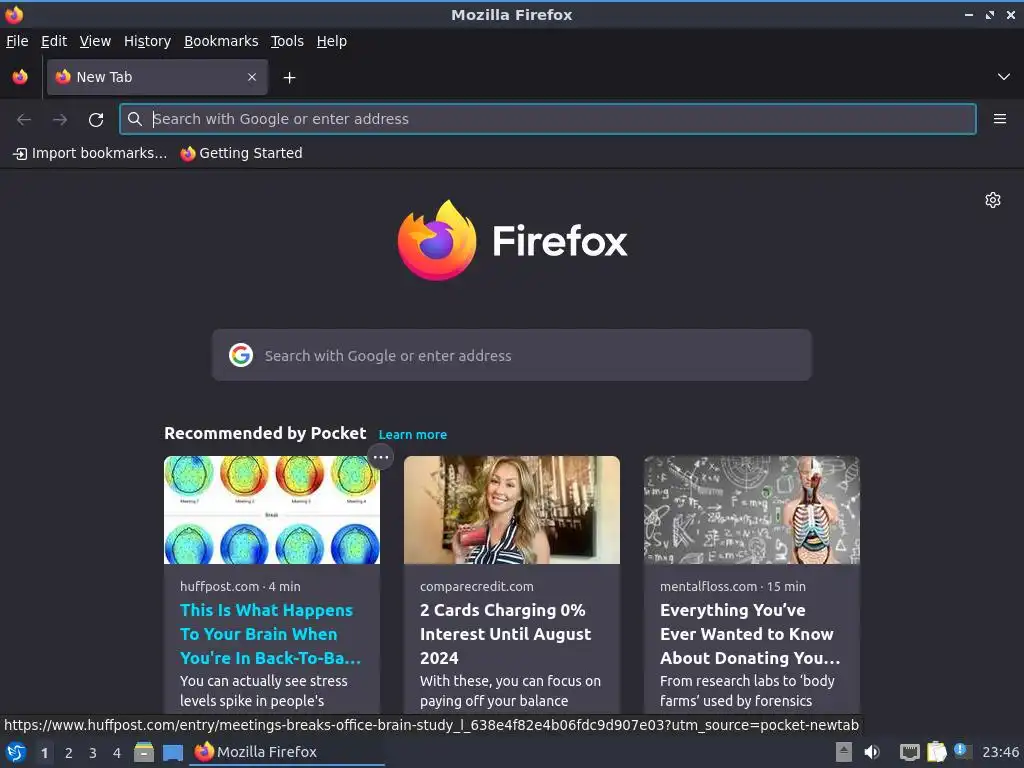Go forward one page

60,119
